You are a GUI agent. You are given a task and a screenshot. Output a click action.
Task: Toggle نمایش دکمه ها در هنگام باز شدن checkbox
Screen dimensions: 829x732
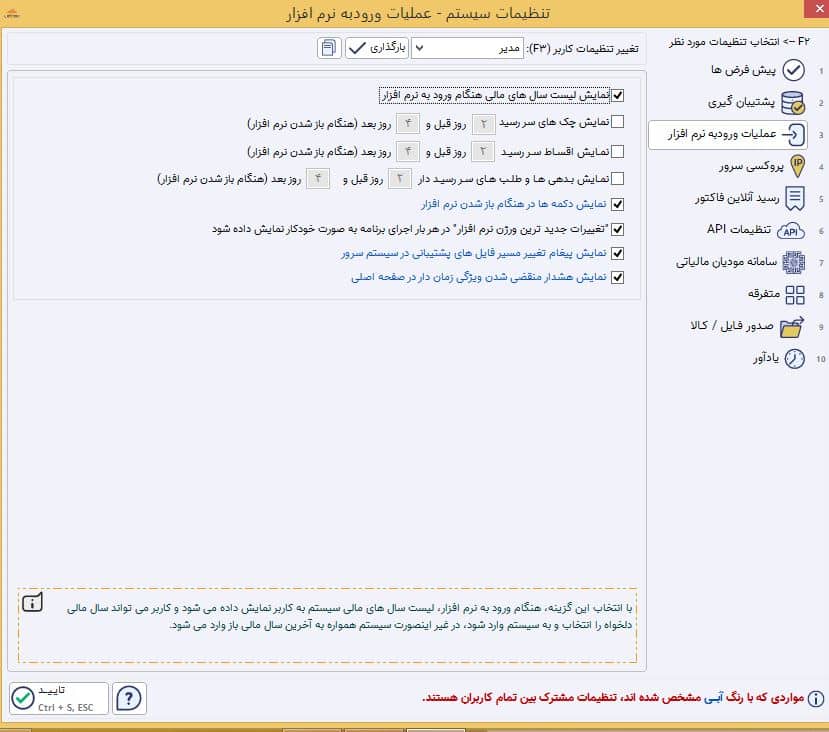coord(617,204)
